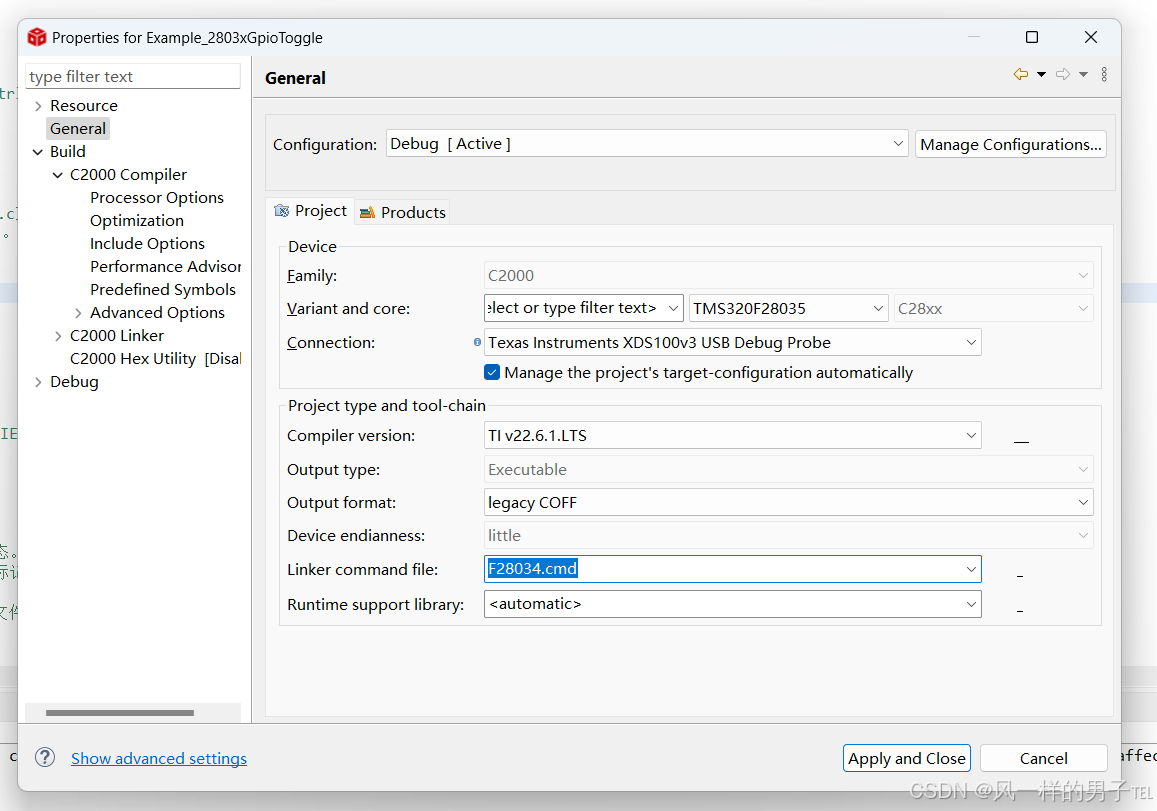The width and height of the screenshot is (1157, 811).
Task: Open the forward history dropdown arrow
Action: pyautogui.click(x=1083, y=74)
